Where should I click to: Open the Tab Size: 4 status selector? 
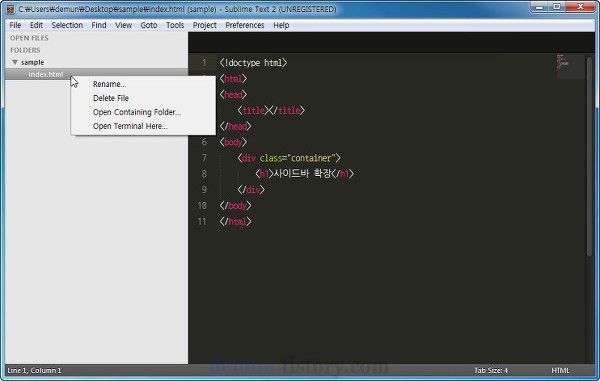(x=491, y=370)
